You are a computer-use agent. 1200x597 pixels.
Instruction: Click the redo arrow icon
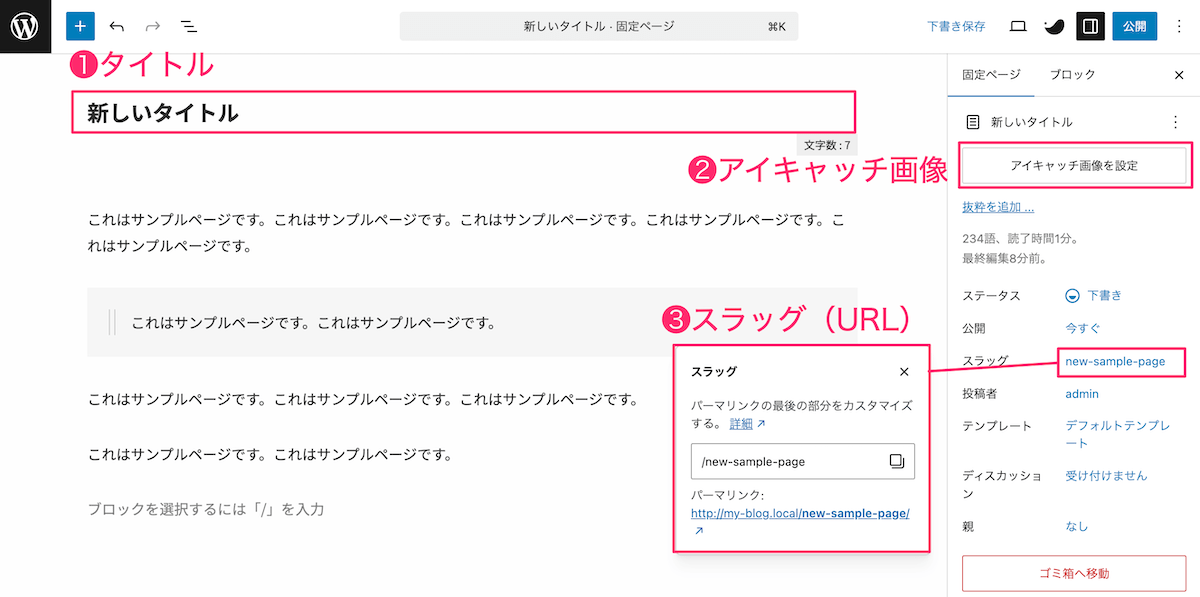pos(153,26)
